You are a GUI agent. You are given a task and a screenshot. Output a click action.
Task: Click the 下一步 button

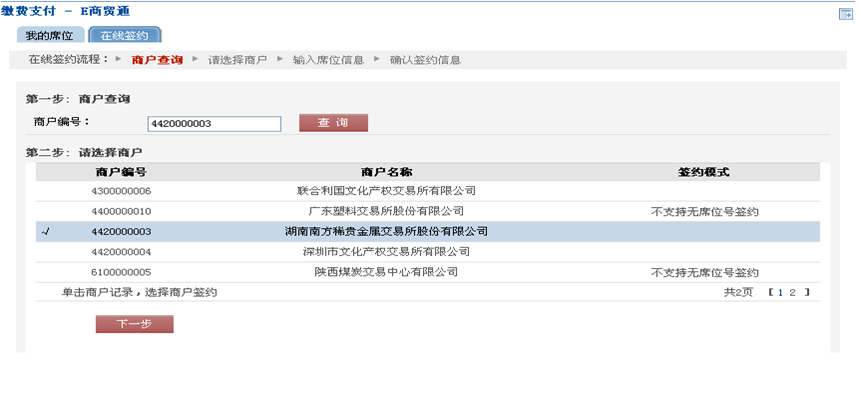point(135,324)
